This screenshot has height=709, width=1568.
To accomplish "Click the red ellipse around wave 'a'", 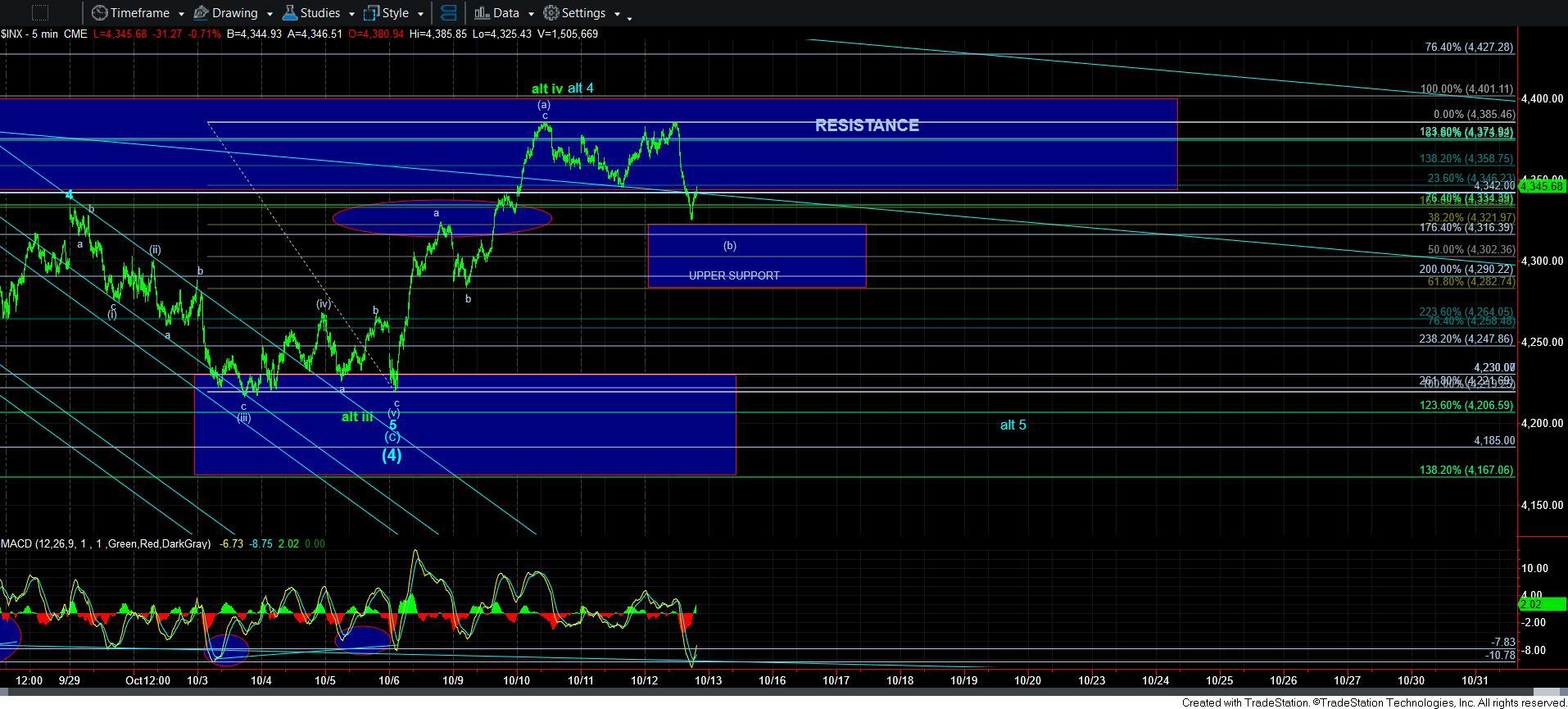I will tap(442, 217).
